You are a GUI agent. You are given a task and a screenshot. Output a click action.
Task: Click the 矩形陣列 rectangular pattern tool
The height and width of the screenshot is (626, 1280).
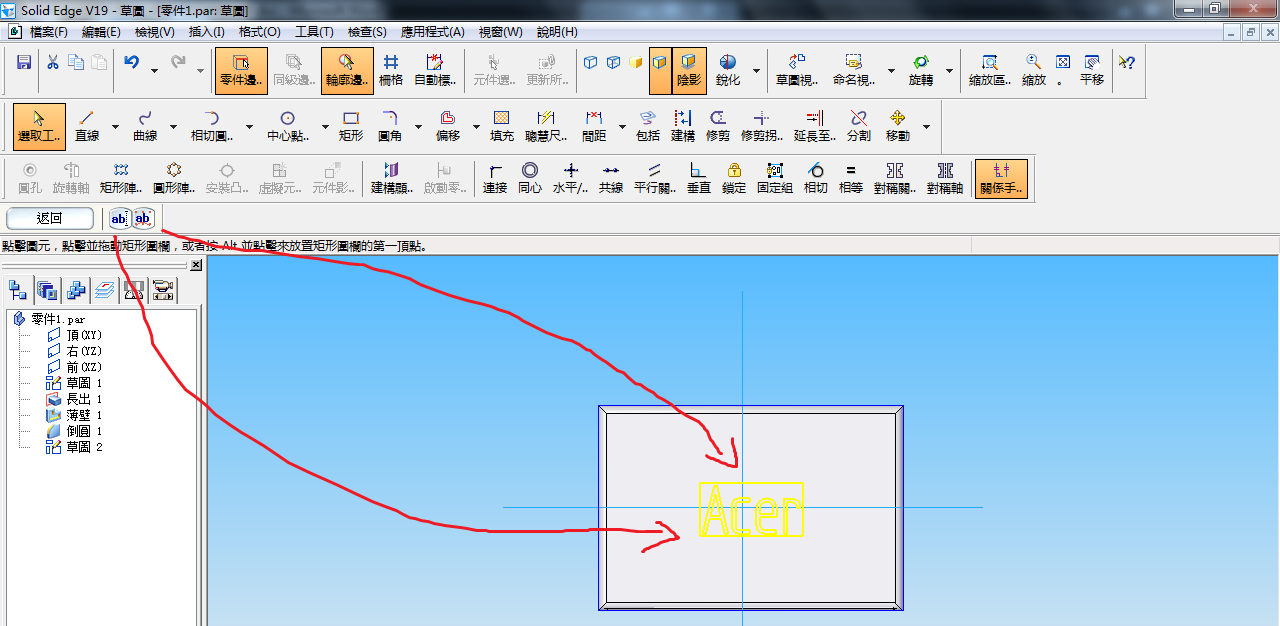[121, 178]
